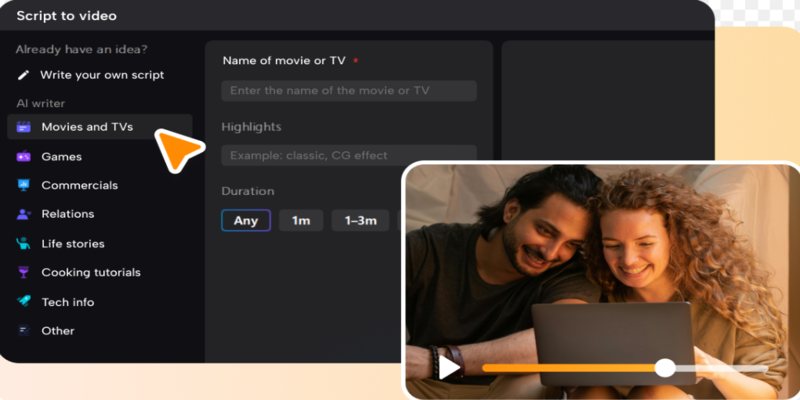The height and width of the screenshot is (400, 800).
Task: Click the Commercials presentation icon
Action: (x=23, y=185)
